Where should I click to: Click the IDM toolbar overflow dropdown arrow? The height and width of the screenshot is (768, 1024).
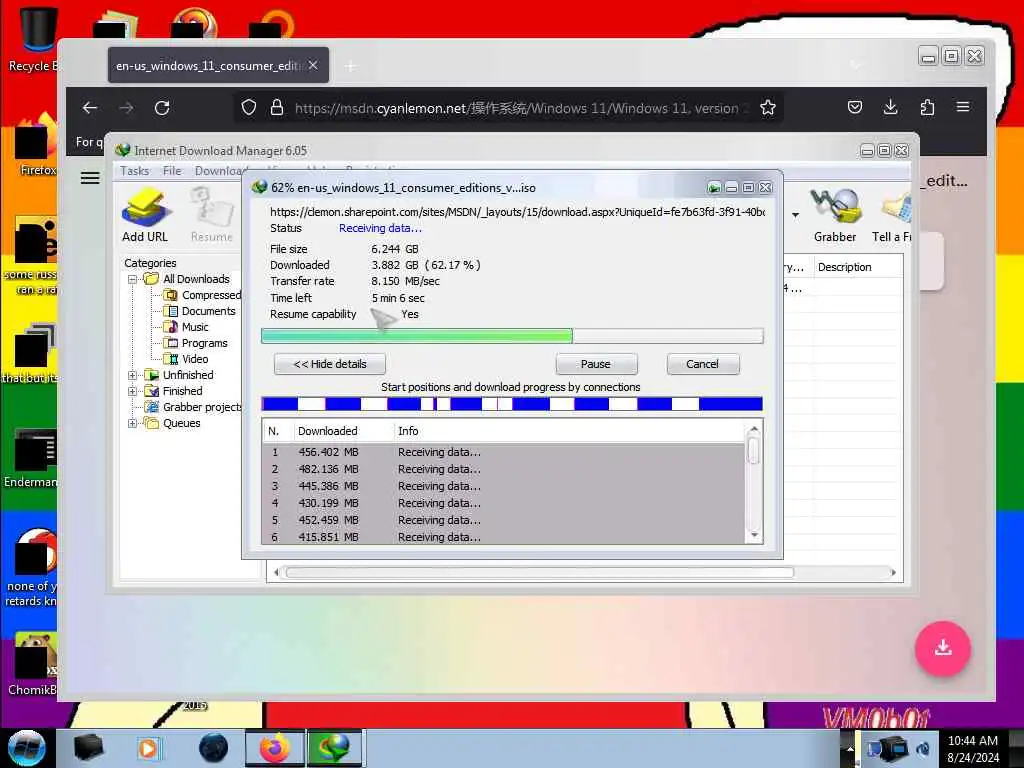point(795,215)
